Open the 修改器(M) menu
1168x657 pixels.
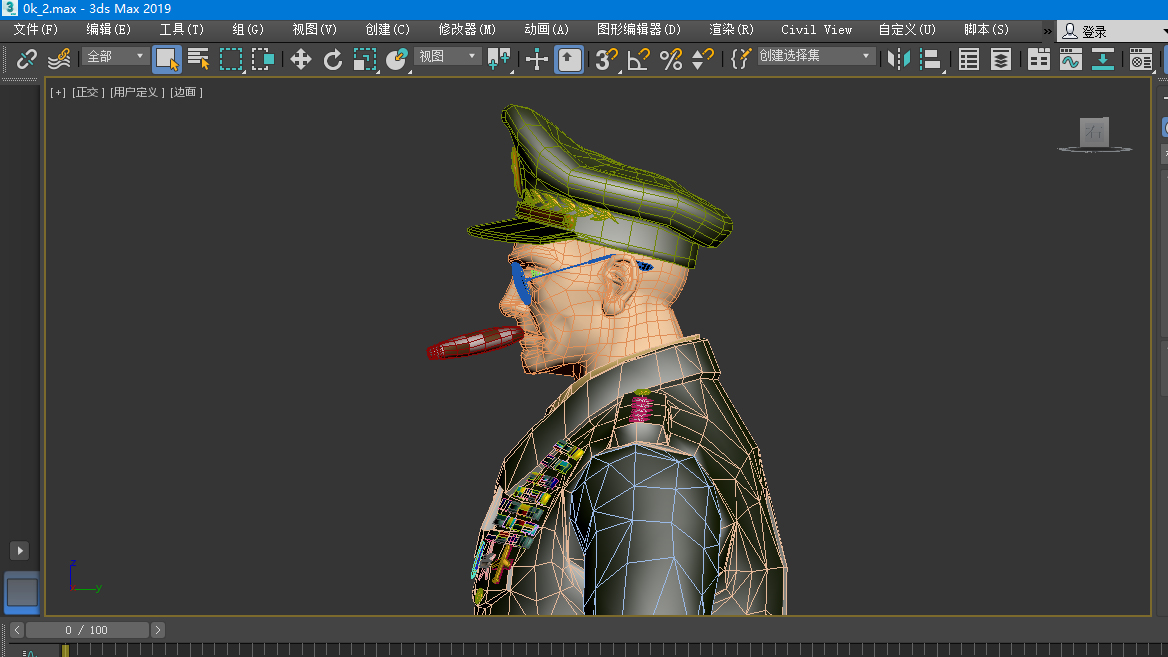466,30
